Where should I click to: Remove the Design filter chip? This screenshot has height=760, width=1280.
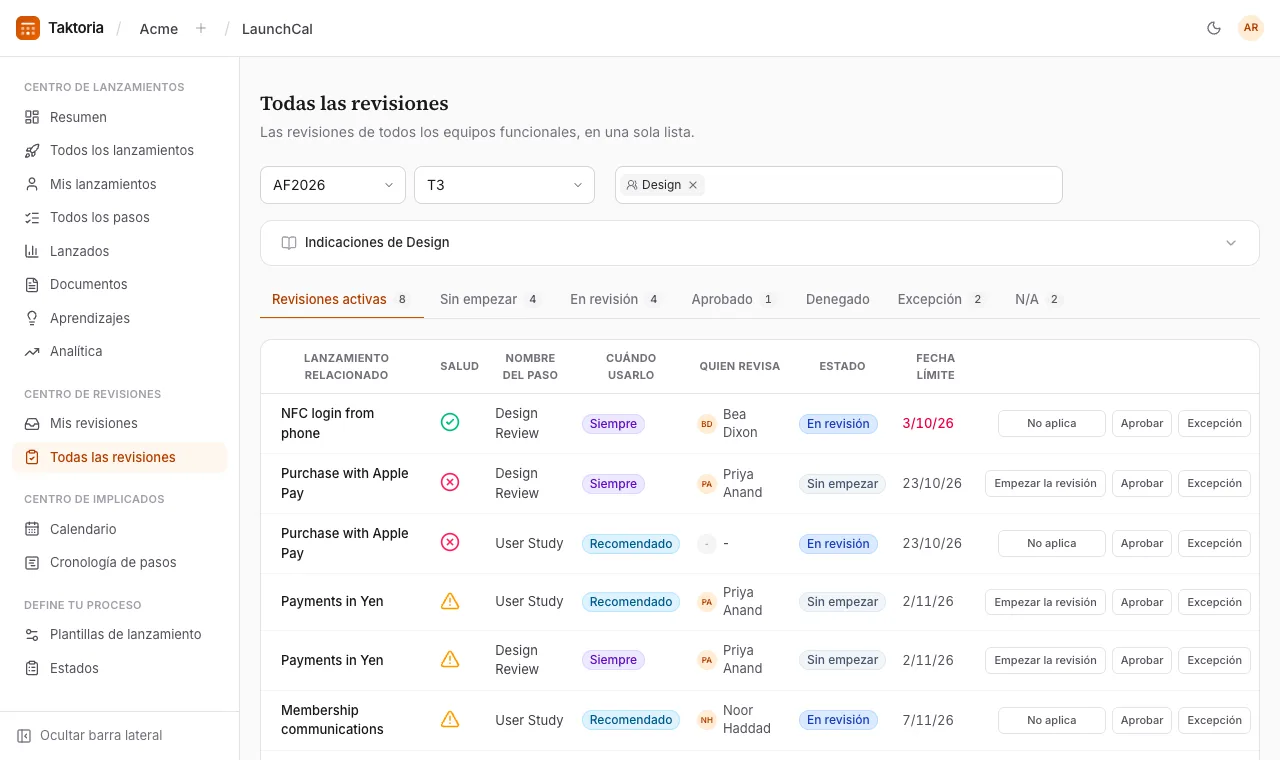click(693, 185)
